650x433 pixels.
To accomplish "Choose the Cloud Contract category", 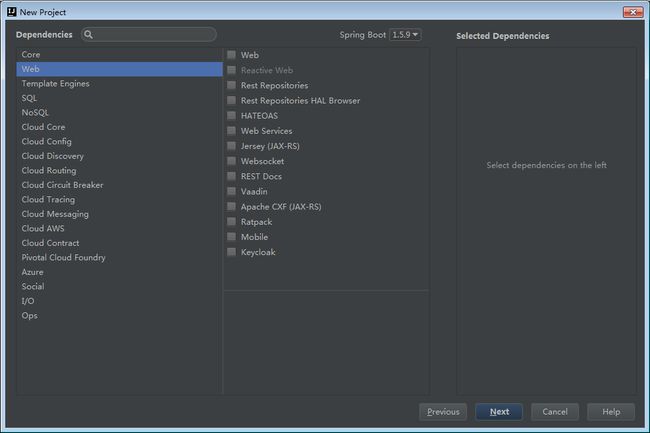I will pos(119,243).
